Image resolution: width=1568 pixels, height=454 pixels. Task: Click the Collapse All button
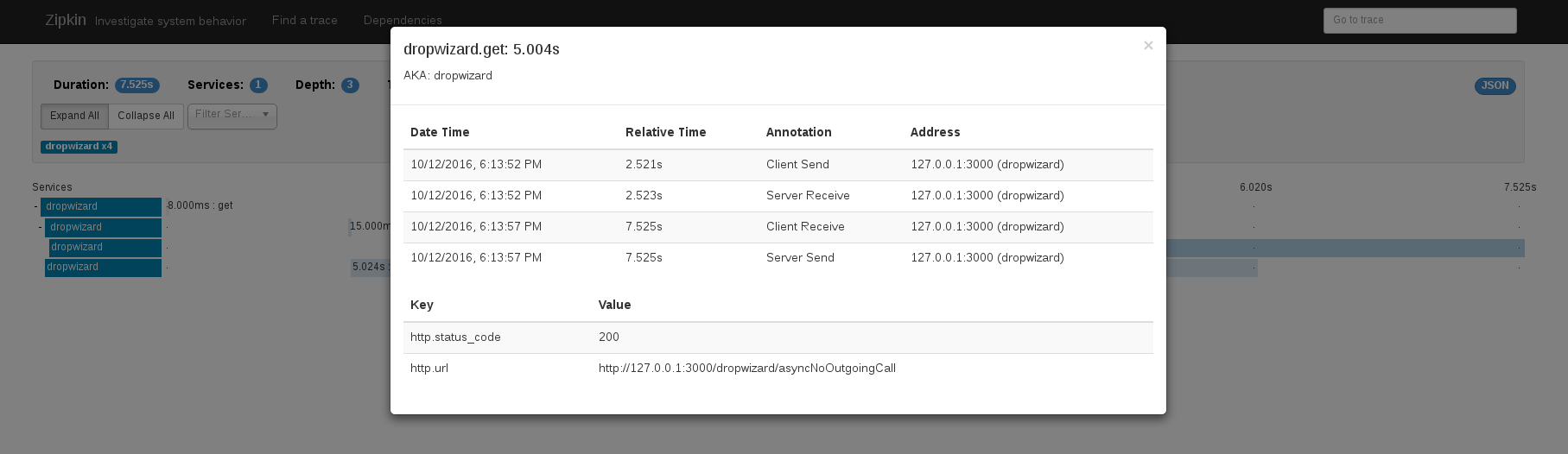[x=146, y=116]
